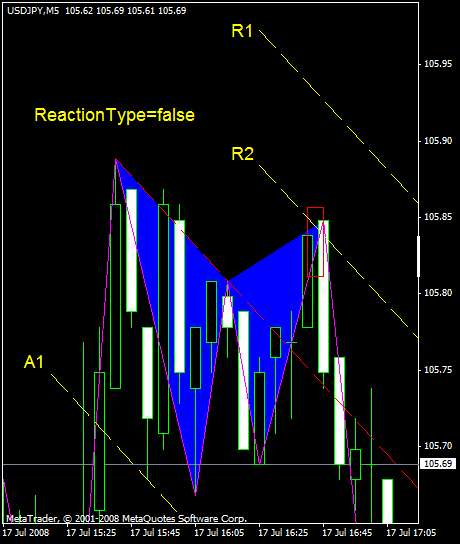The height and width of the screenshot is (544, 460).
Task: Click the 17 Jul 16:45 time label
Action: click(347, 533)
